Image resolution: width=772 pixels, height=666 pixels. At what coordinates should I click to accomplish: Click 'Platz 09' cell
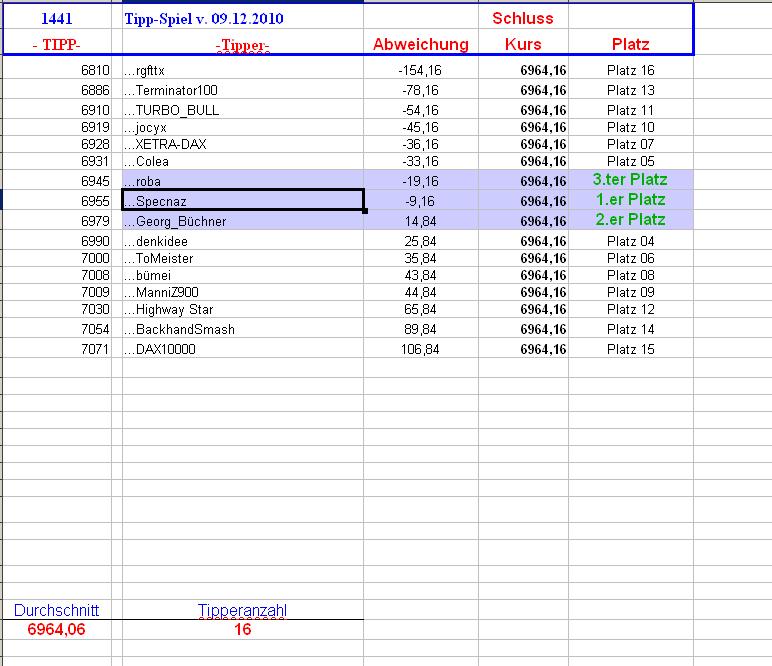point(631,292)
